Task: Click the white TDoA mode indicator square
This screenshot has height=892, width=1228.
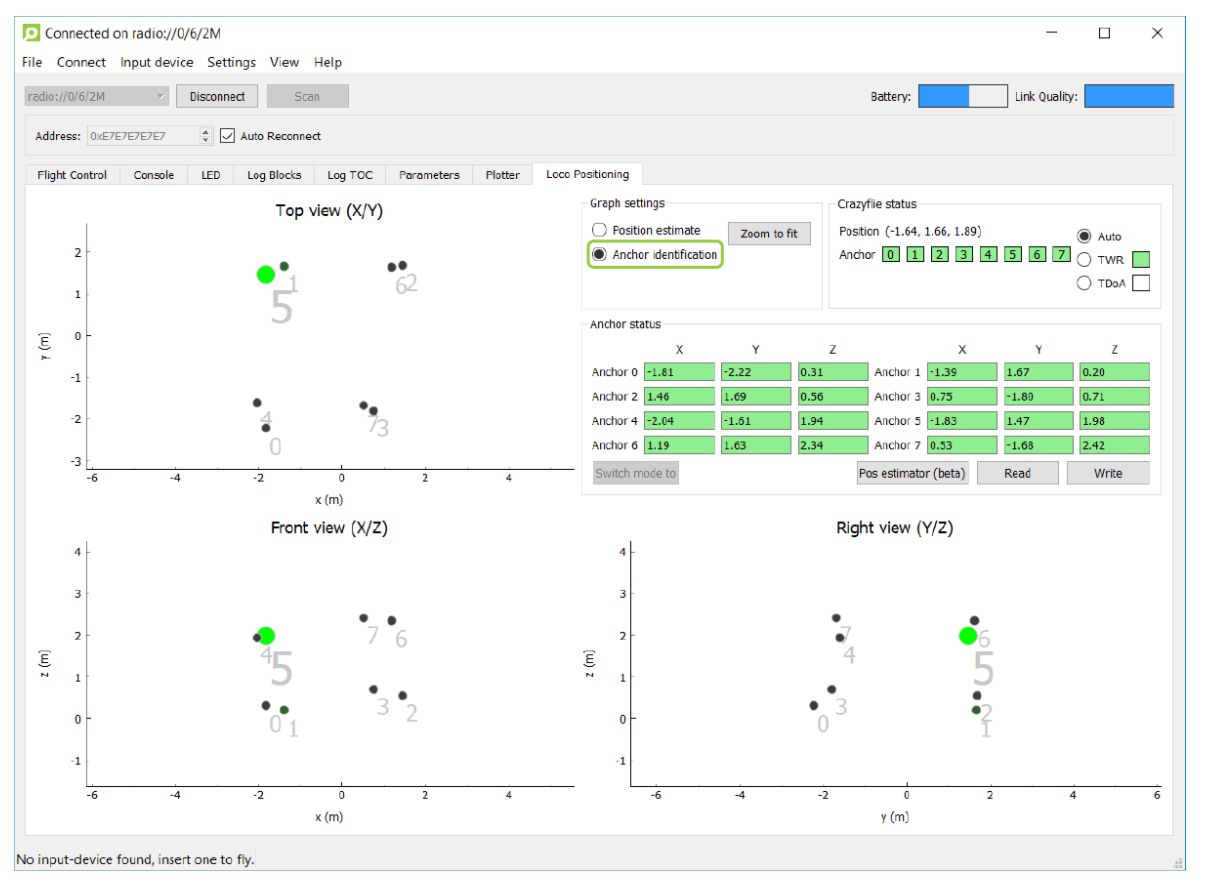Action: [x=1140, y=283]
